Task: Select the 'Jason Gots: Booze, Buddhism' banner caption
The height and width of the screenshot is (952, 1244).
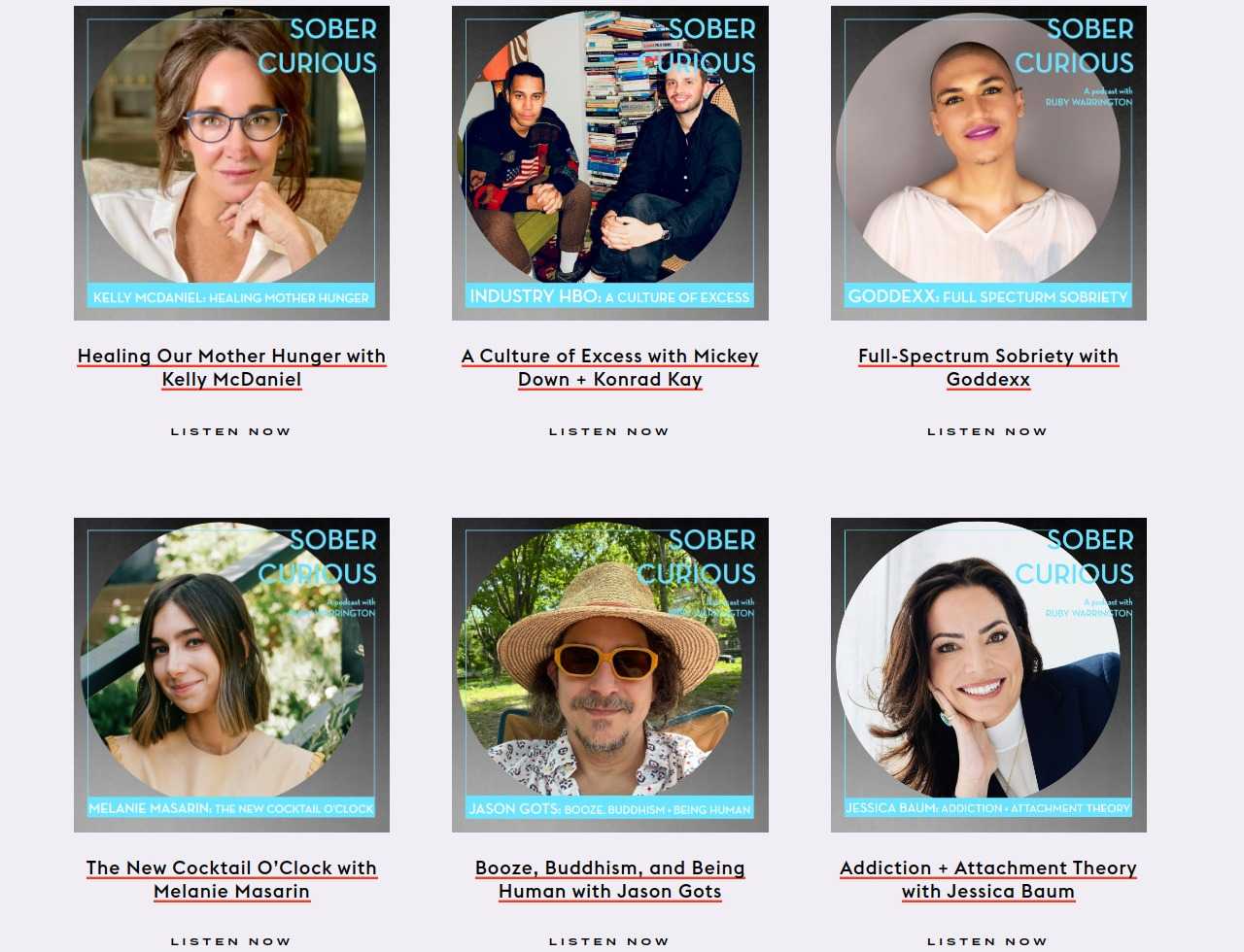Action: click(x=610, y=808)
